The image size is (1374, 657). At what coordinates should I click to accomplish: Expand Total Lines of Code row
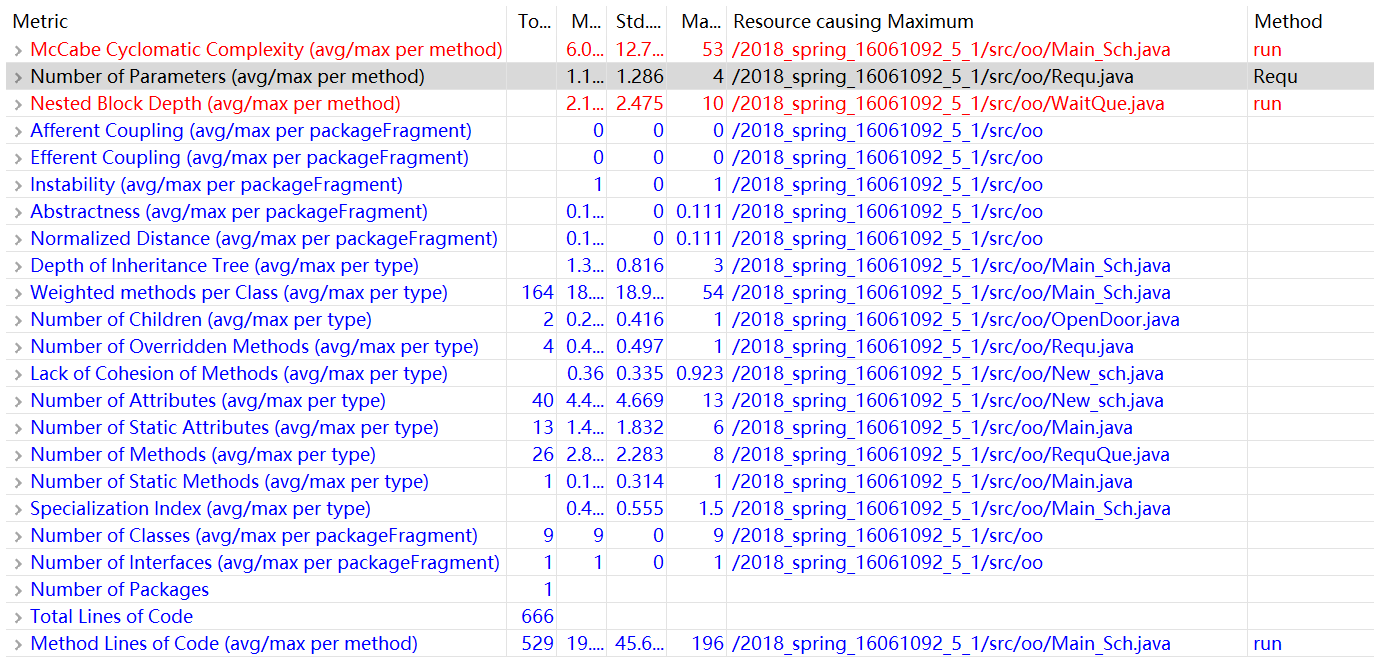[x=17, y=617]
